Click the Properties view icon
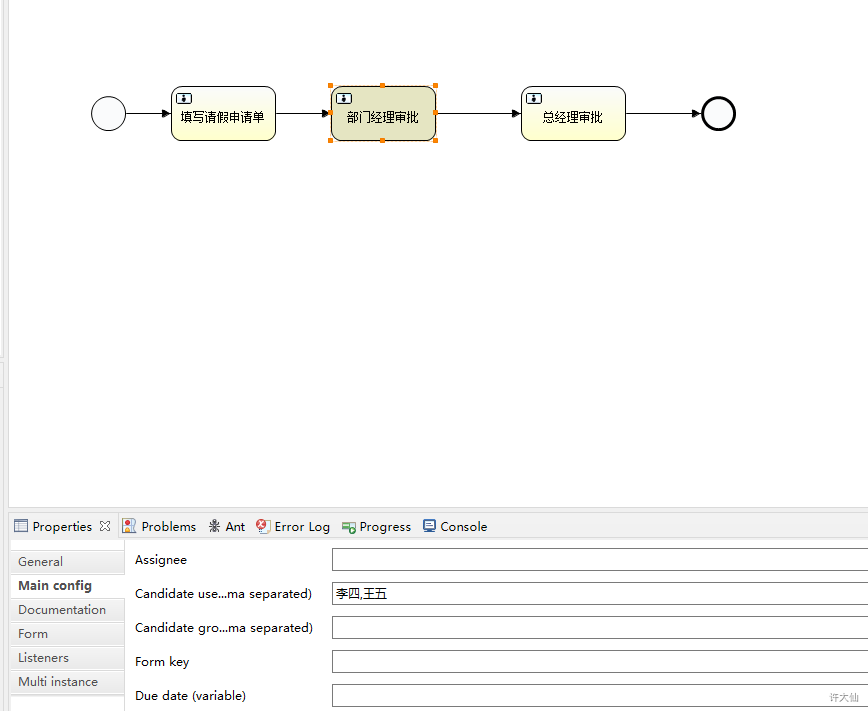This screenshot has height=711, width=868. click(x=20, y=525)
